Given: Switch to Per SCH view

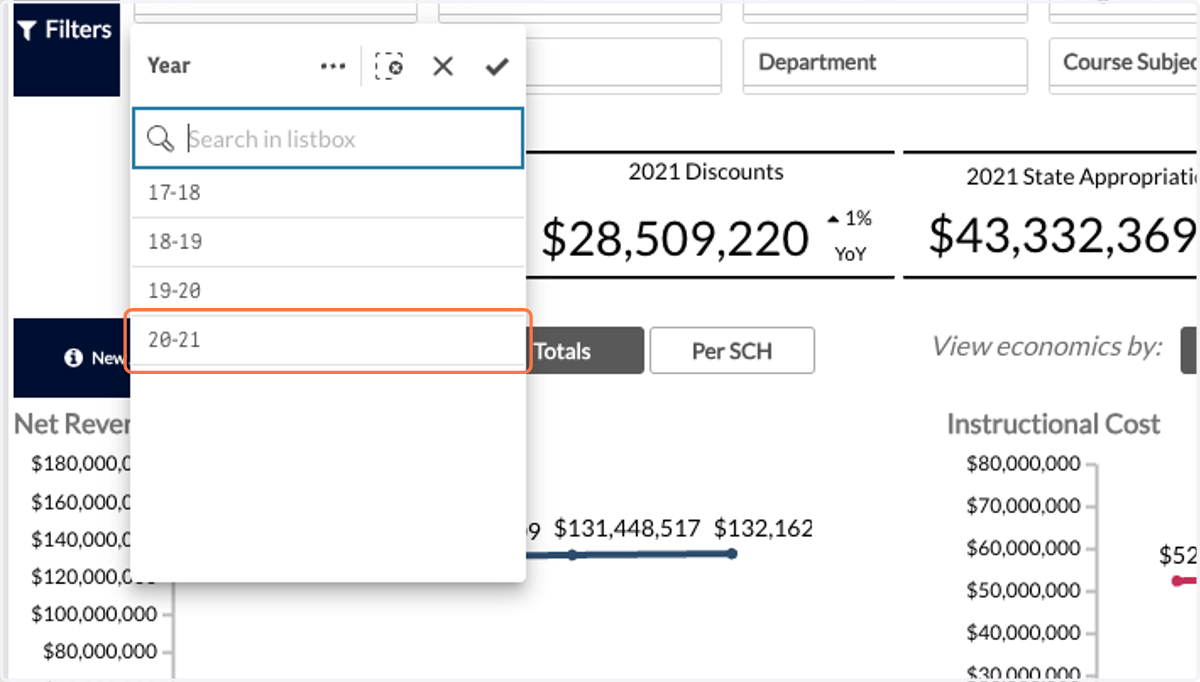Looking at the screenshot, I should (732, 351).
